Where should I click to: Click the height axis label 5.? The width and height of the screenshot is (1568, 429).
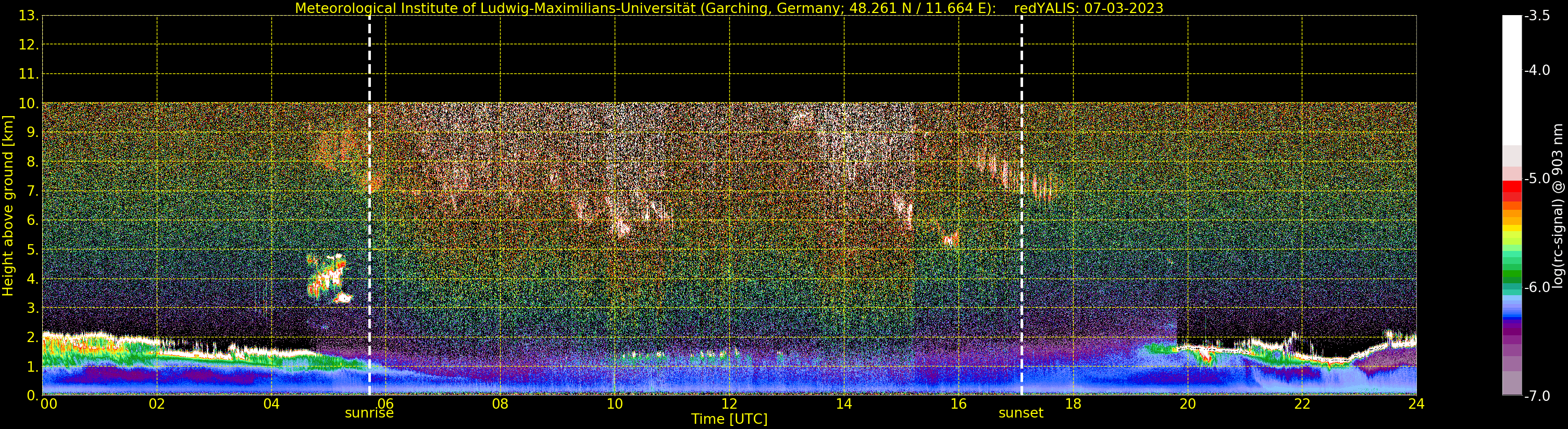click(x=33, y=249)
